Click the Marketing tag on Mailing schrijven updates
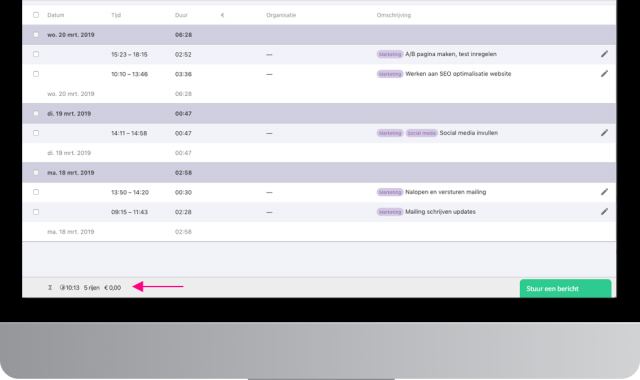 [390, 212]
